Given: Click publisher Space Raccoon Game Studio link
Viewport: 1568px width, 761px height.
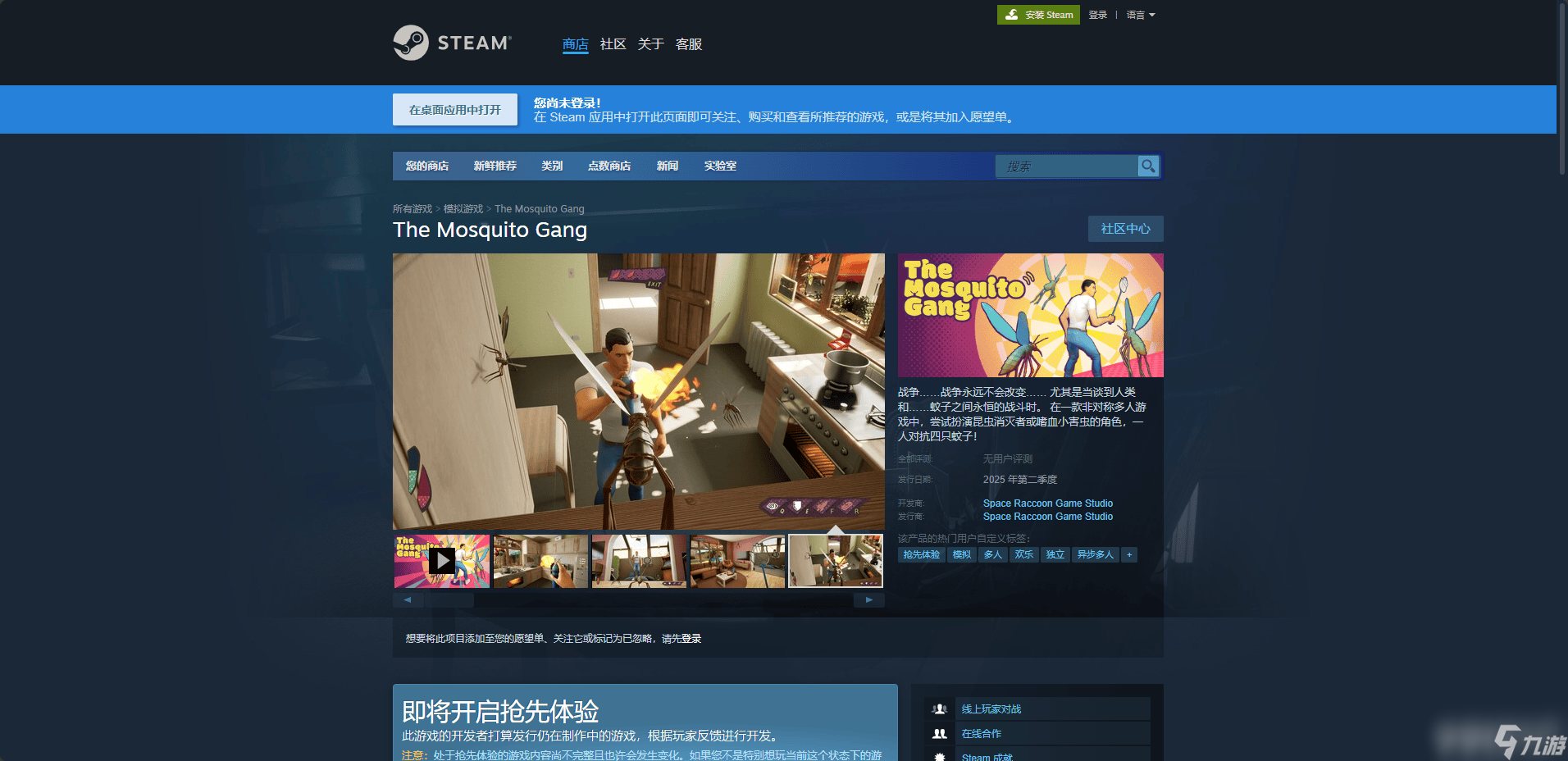Looking at the screenshot, I should (1048, 517).
